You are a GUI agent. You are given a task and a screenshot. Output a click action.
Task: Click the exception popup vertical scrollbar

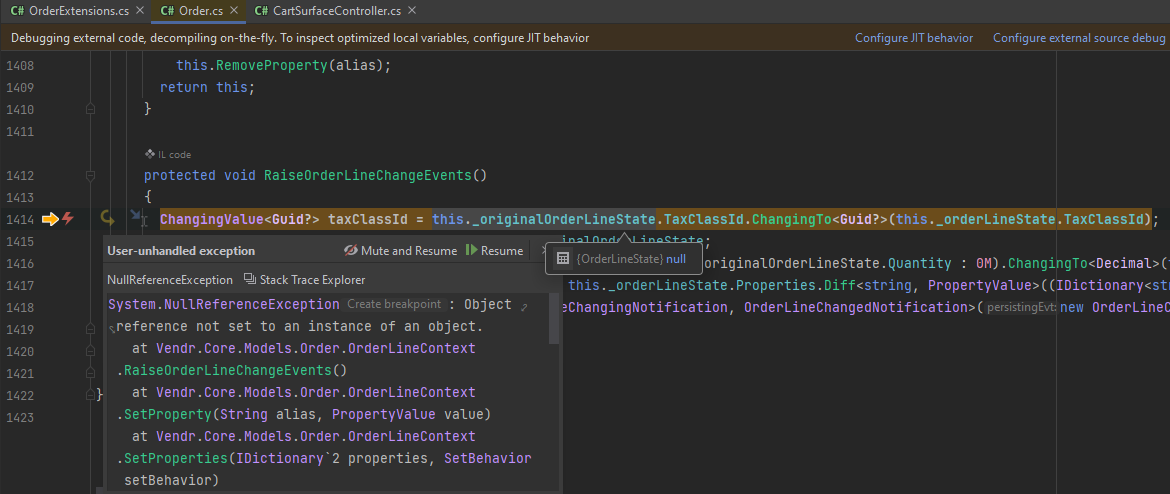coord(554,319)
